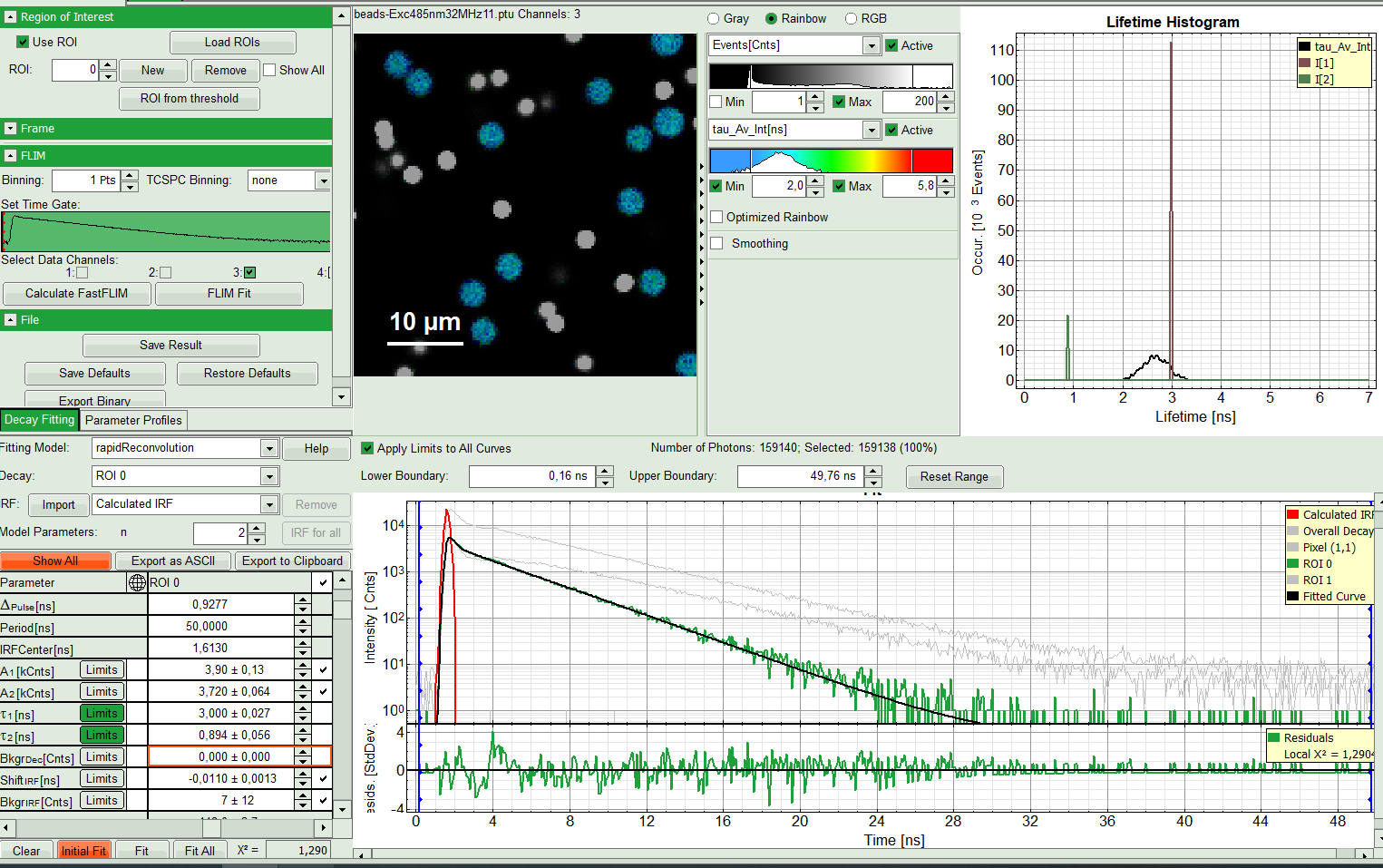The image size is (1383, 868).
Task: Enable Optimized Rainbow checkbox
Action: coord(716,218)
